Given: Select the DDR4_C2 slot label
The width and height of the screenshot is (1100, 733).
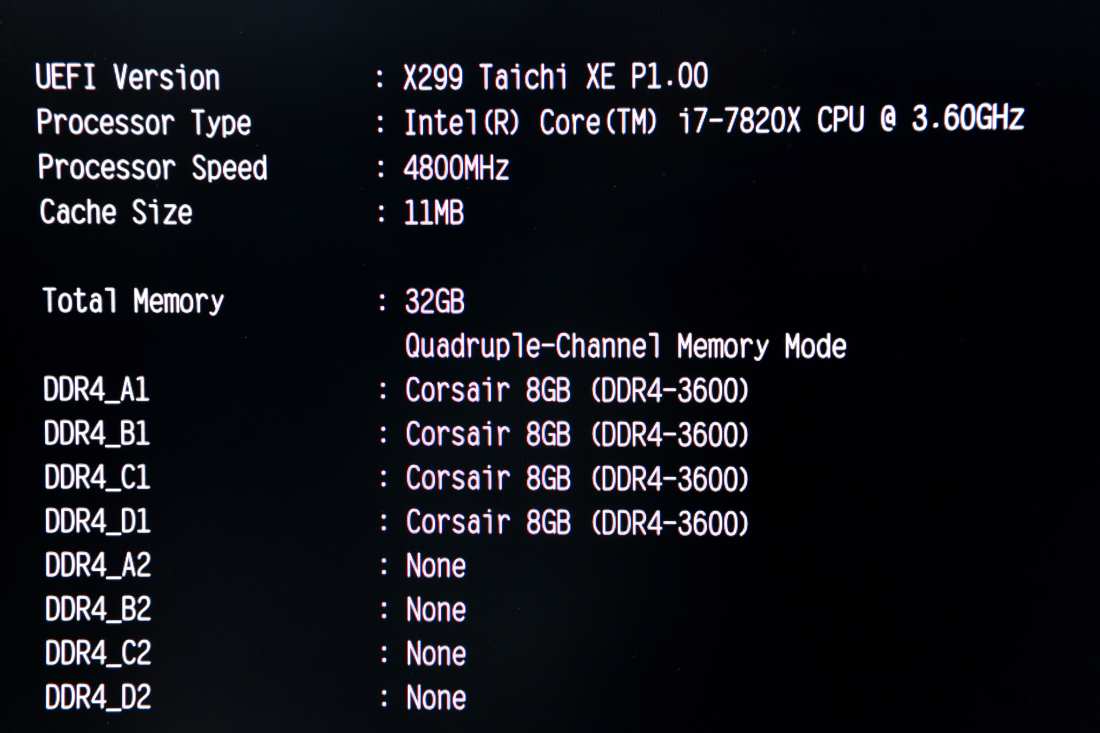Looking at the screenshot, I should point(97,654).
